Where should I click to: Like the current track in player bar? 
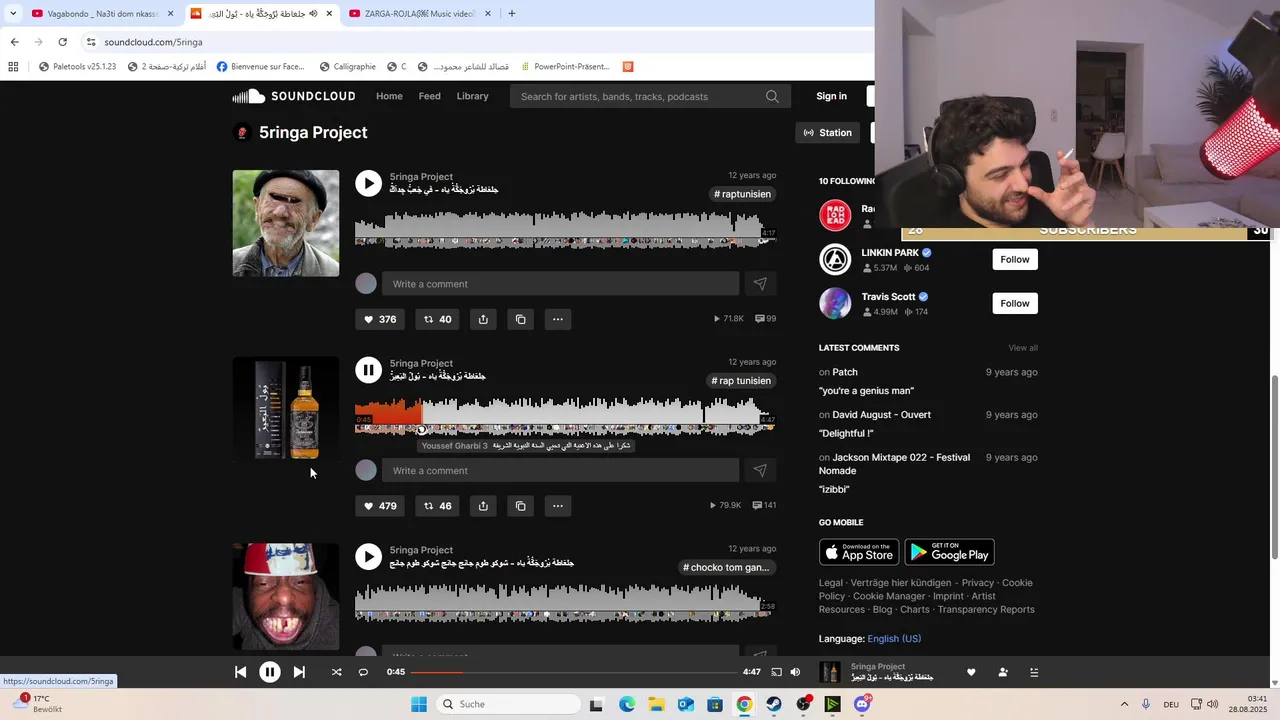coord(970,672)
